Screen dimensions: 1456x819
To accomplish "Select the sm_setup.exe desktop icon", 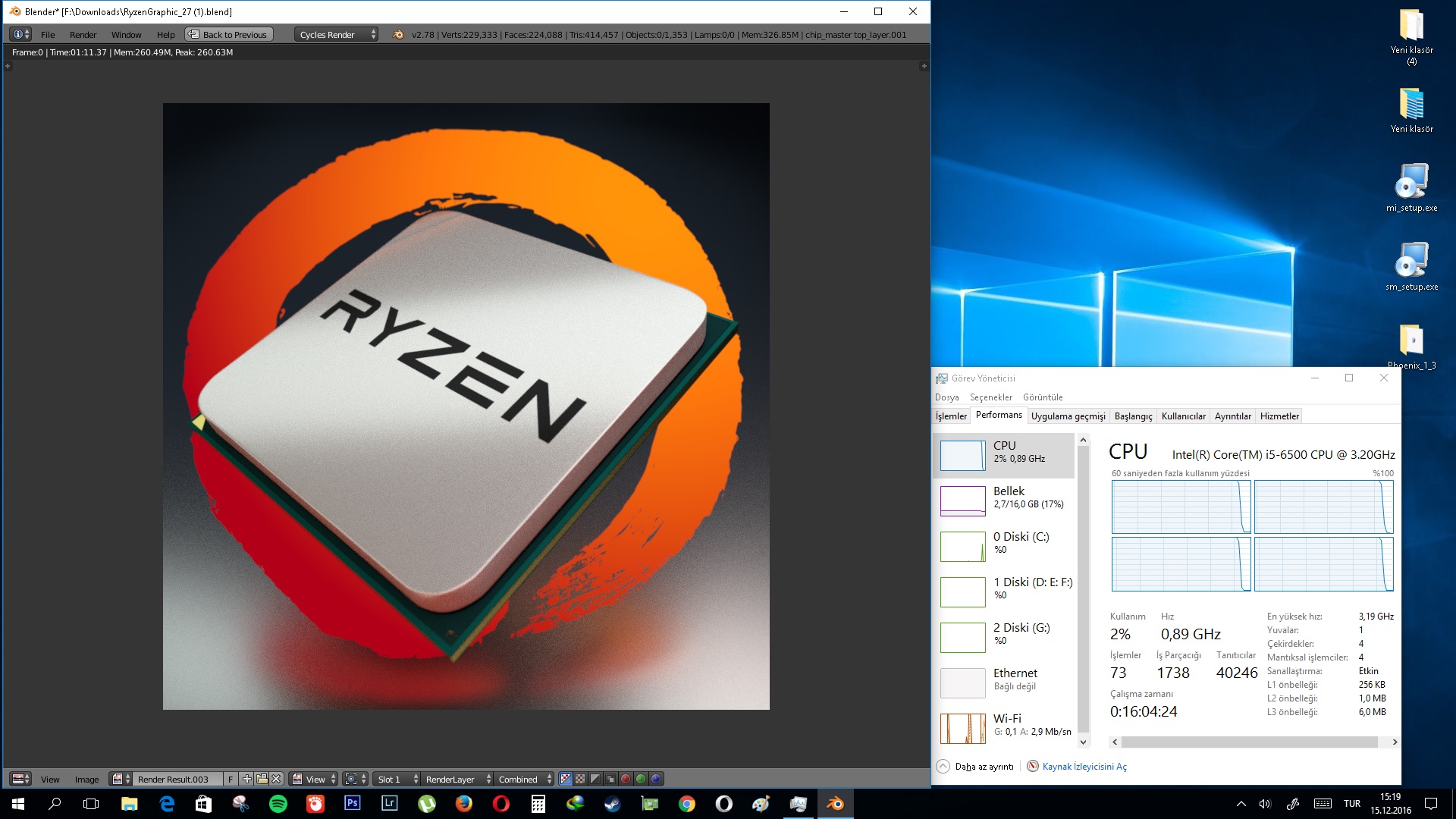I will [1411, 266].
